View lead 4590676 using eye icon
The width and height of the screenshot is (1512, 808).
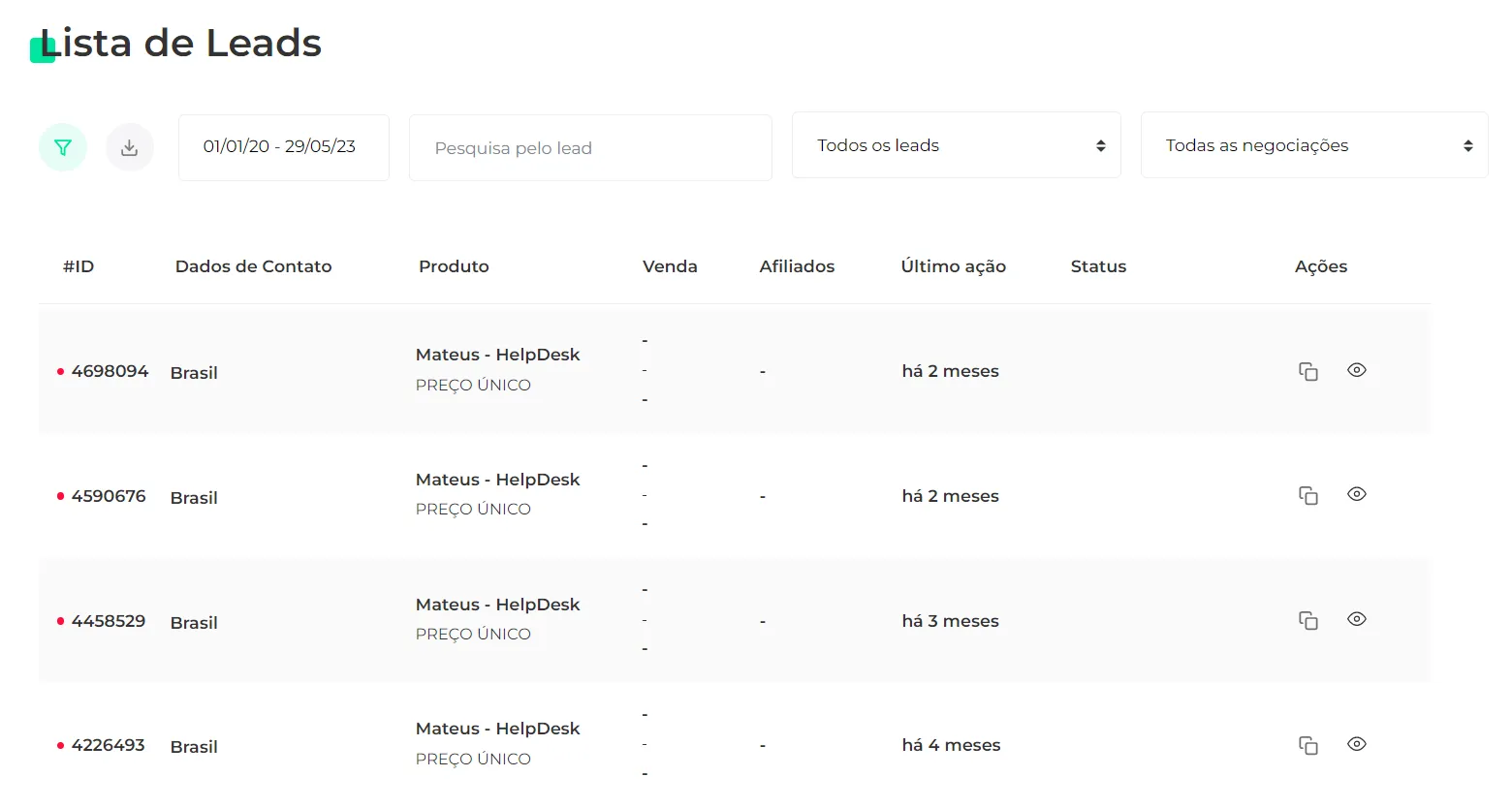[1357, 494]
